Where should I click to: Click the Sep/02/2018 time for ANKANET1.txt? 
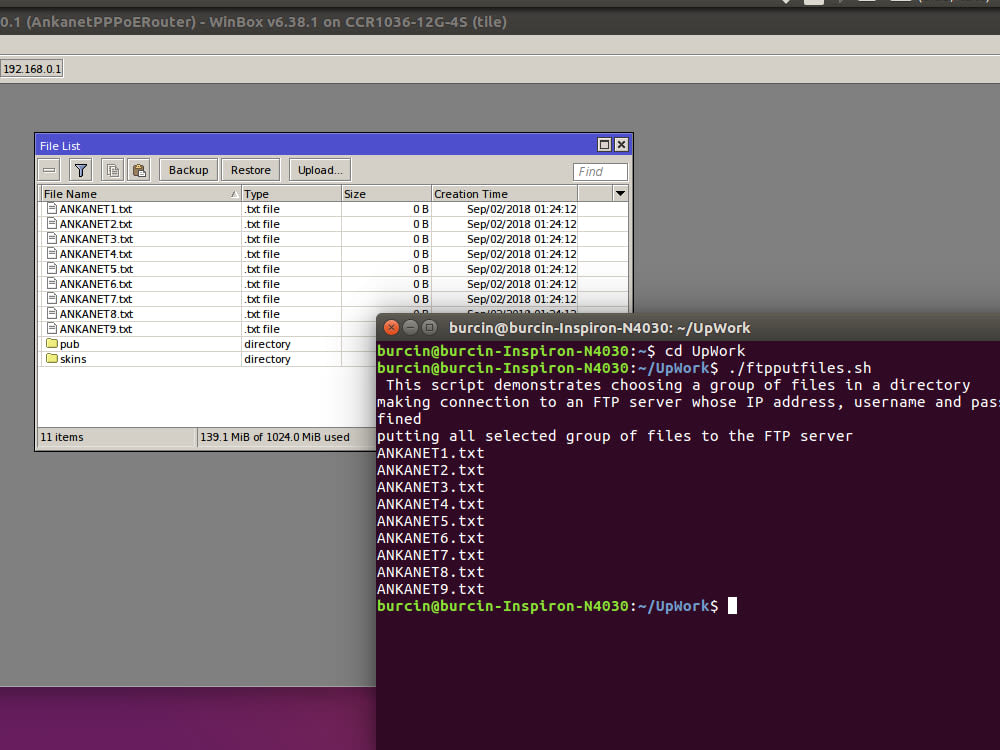click(x=522, y=209)
